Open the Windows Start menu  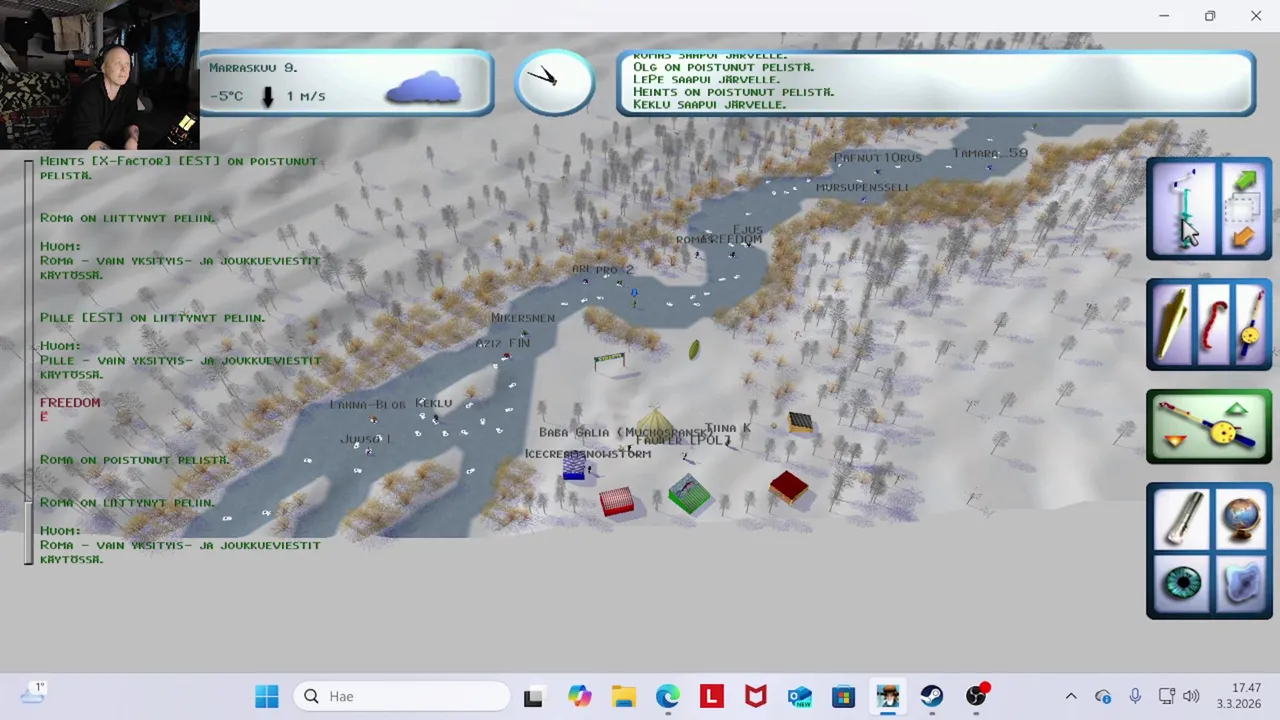[267, 696]
